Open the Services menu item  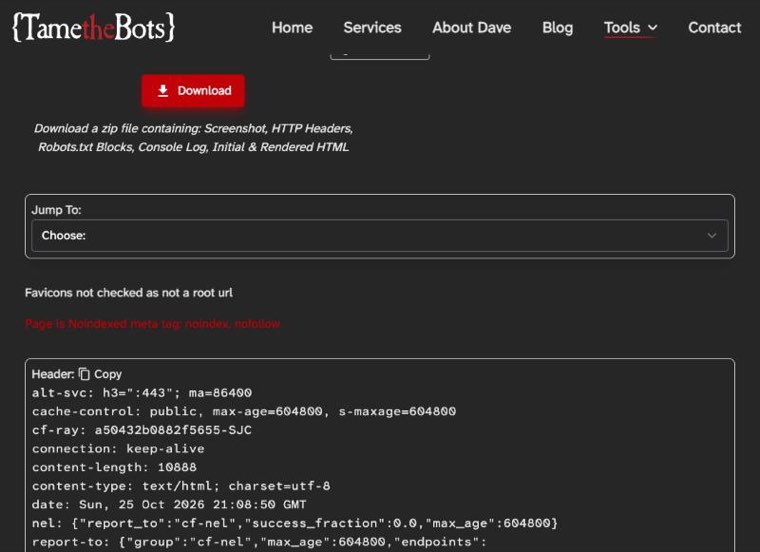point(372,28)
